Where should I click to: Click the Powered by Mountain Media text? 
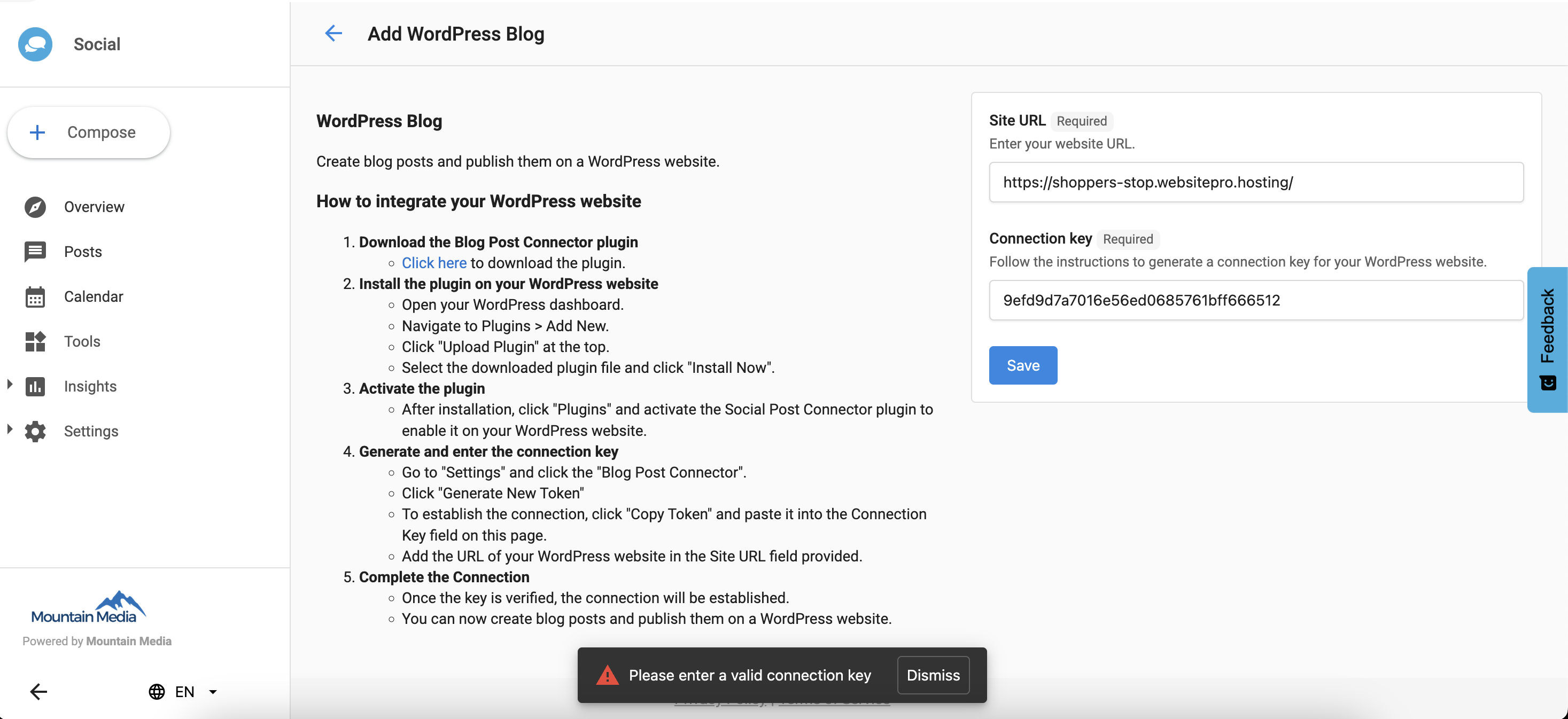click(97, 641)
